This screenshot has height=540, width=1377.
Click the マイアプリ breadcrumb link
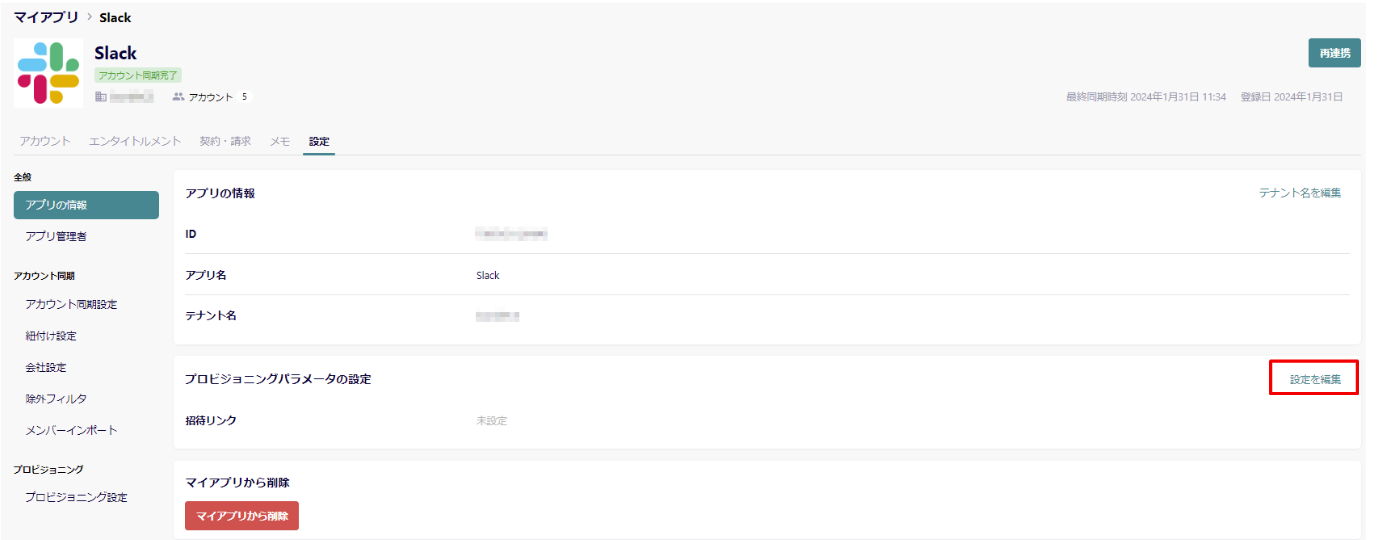pyautogui.click(x=46, y=17)
